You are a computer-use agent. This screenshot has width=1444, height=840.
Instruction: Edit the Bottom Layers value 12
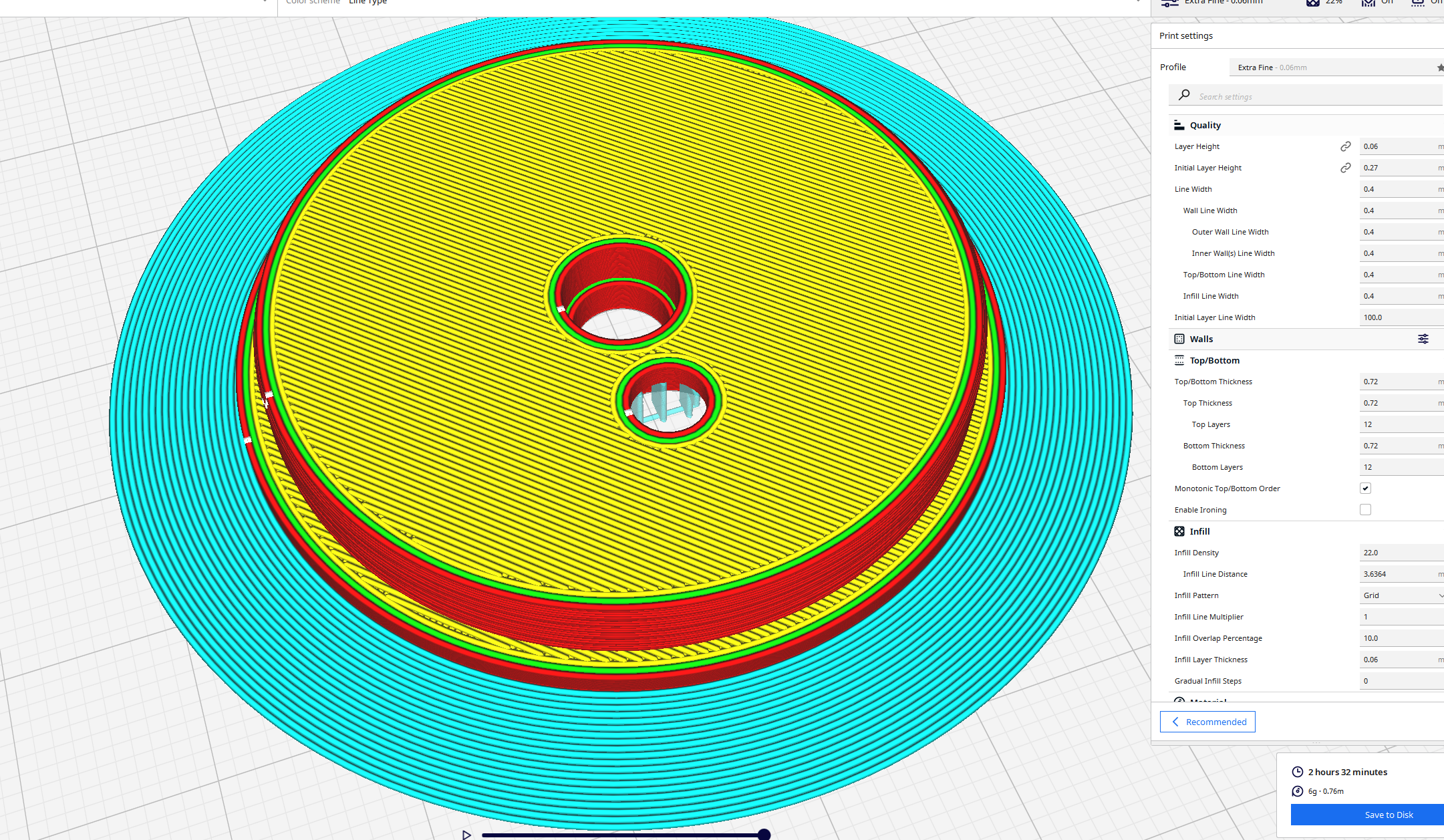click(x=1402, y=467)
